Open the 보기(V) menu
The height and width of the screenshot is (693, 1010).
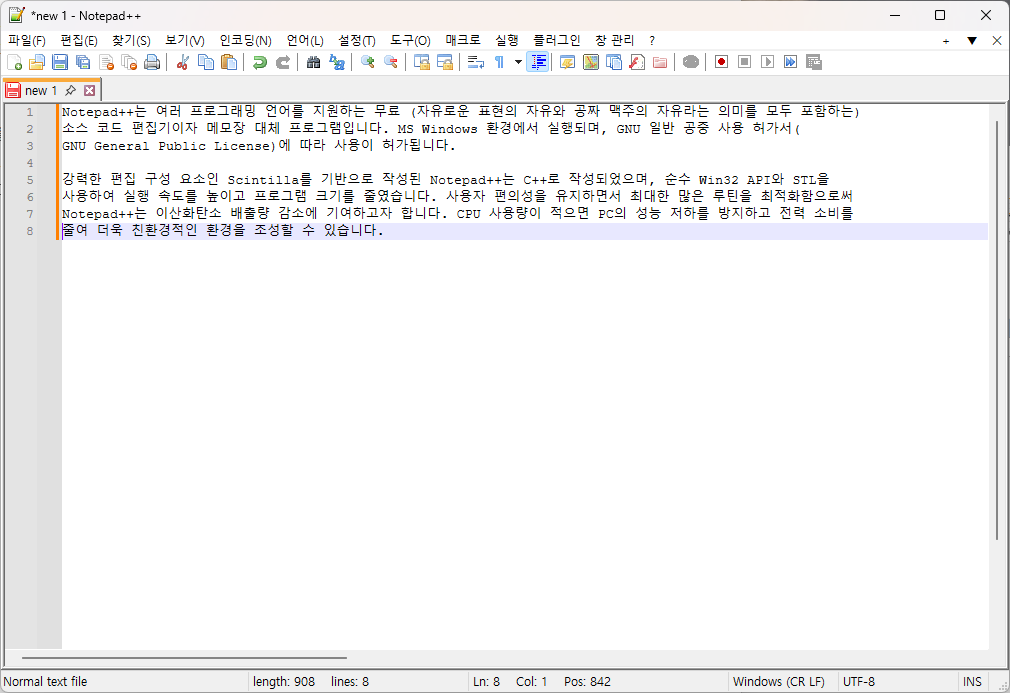click(x=185, y=41)
